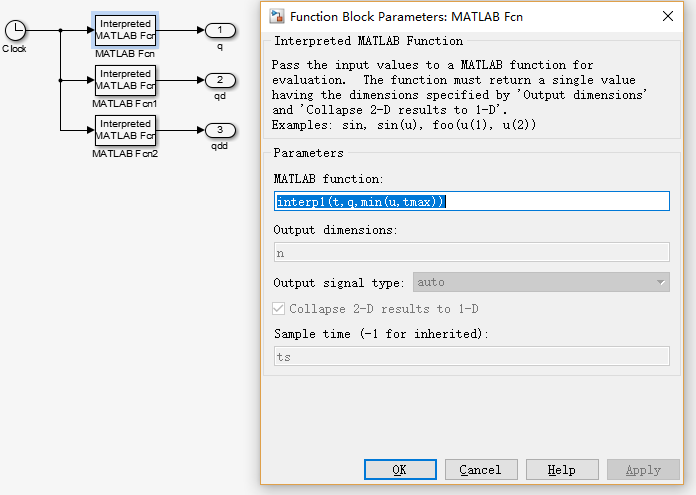Viewport: 696px width, 495px height.
Task: Open Help for this block
Action: [x=561, y=470]
